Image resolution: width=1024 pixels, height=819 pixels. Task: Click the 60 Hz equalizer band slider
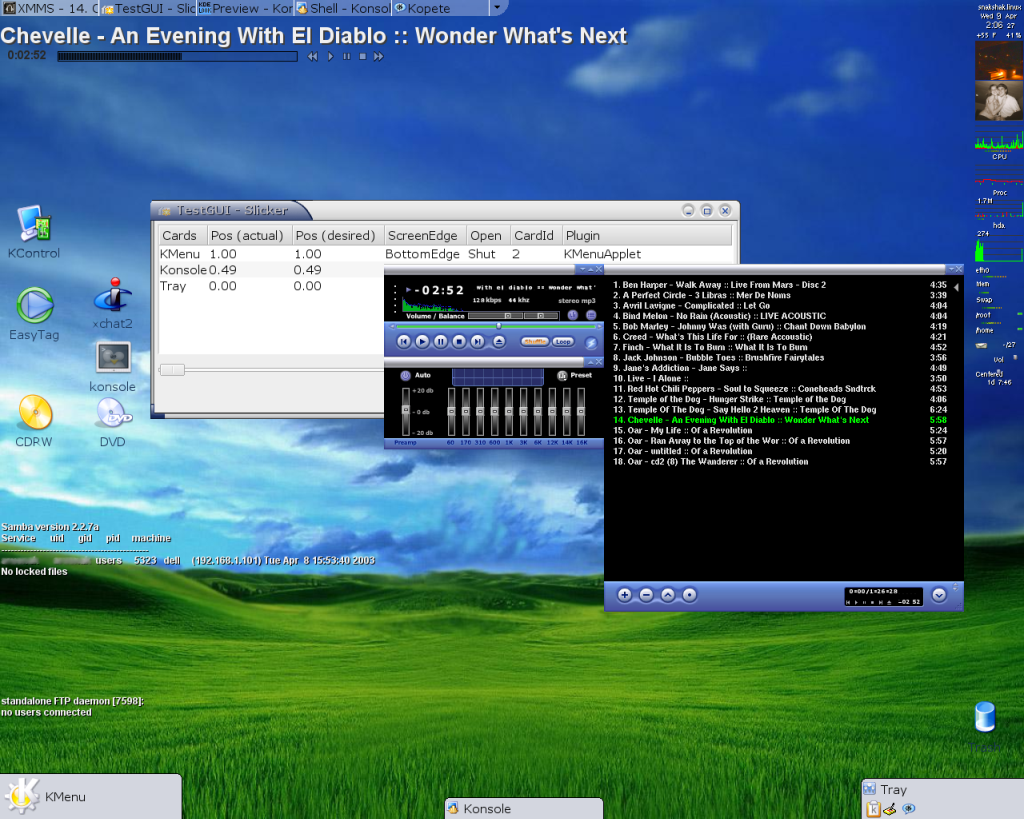point(451,411)
